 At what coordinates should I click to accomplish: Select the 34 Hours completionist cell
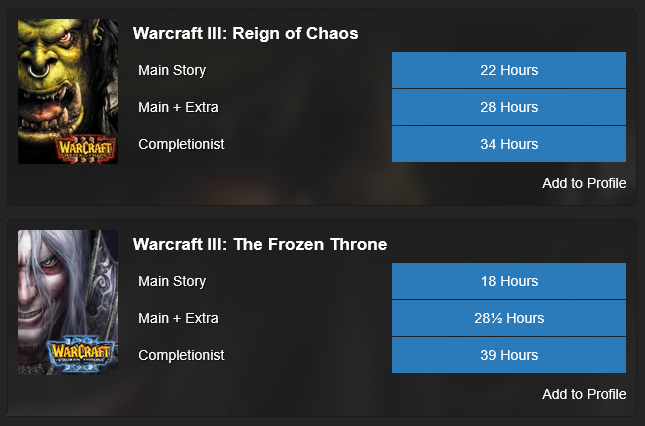pos(509,144)
